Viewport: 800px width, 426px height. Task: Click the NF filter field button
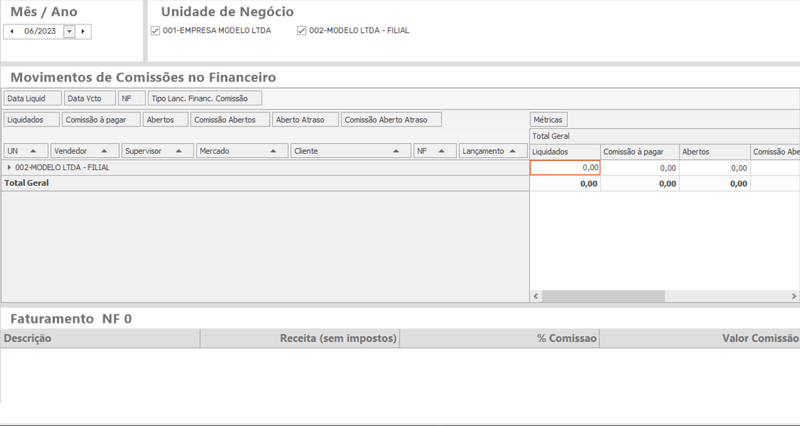[x=132, y=98]
